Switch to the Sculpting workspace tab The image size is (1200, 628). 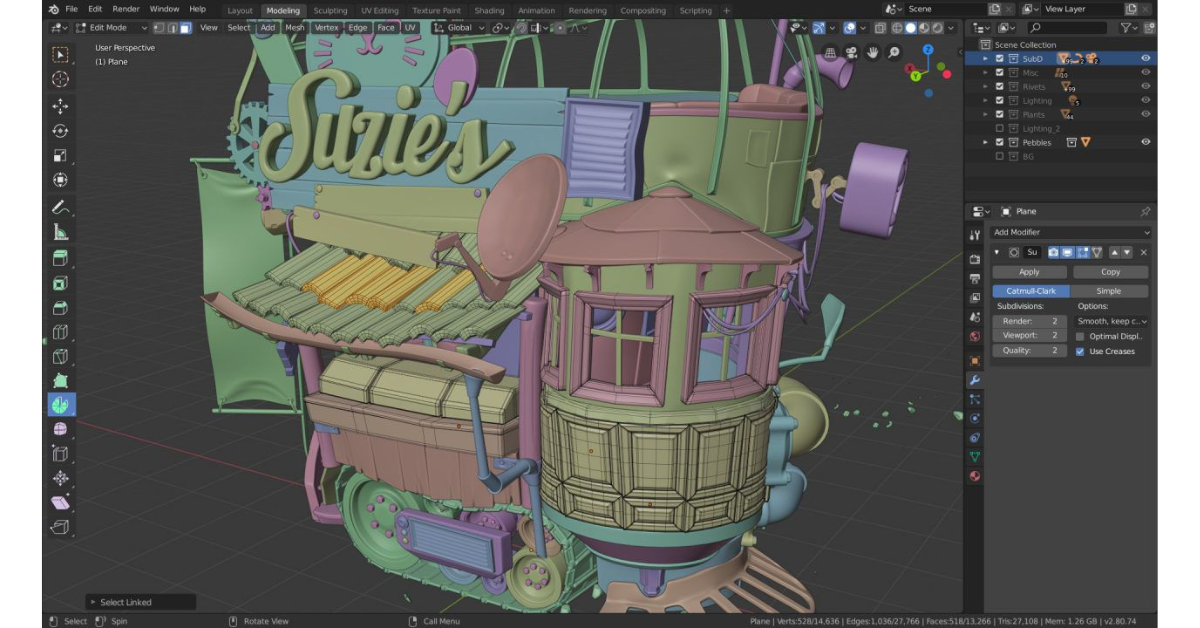click(x=330, y=10)
